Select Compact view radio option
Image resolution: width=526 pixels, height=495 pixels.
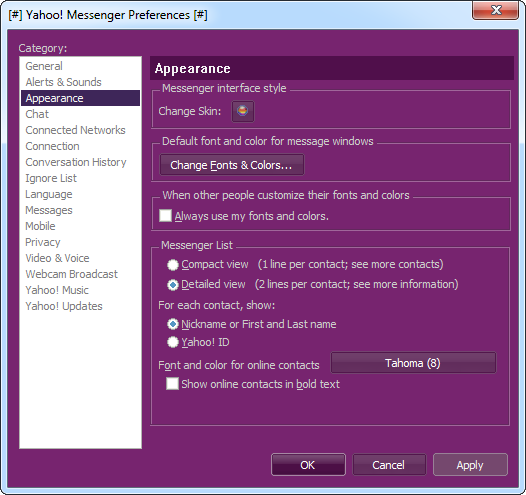tap(173, 265)
